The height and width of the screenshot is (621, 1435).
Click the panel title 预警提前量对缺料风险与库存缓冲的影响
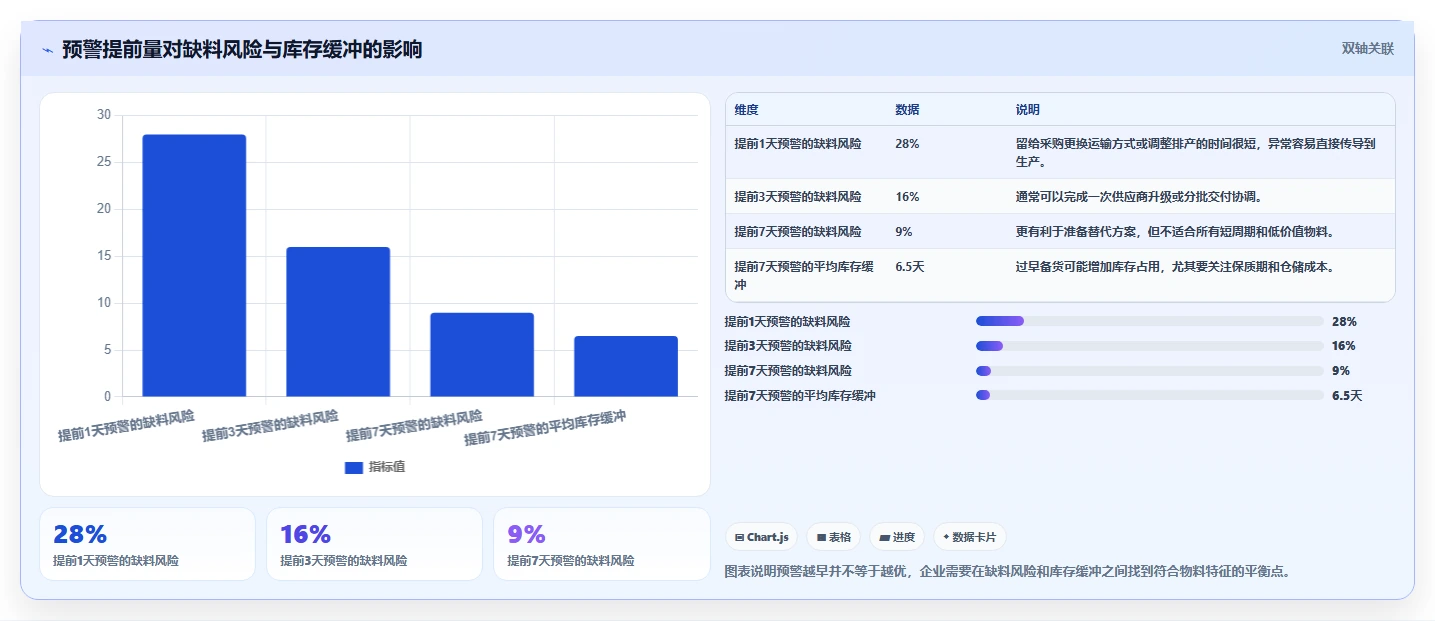pos(242,49)
